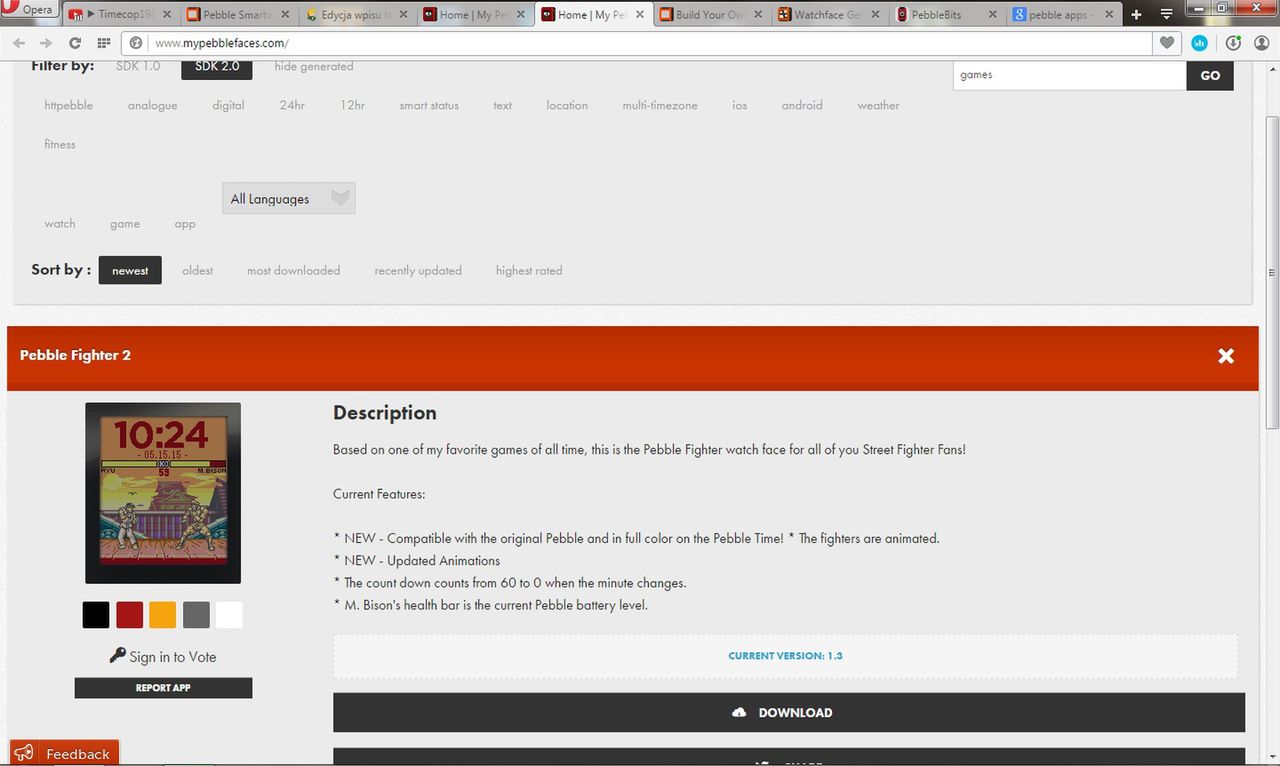Switch to the Timecop1983 tab
Viewport: 1280px width, 766px height.
point(120,15)
